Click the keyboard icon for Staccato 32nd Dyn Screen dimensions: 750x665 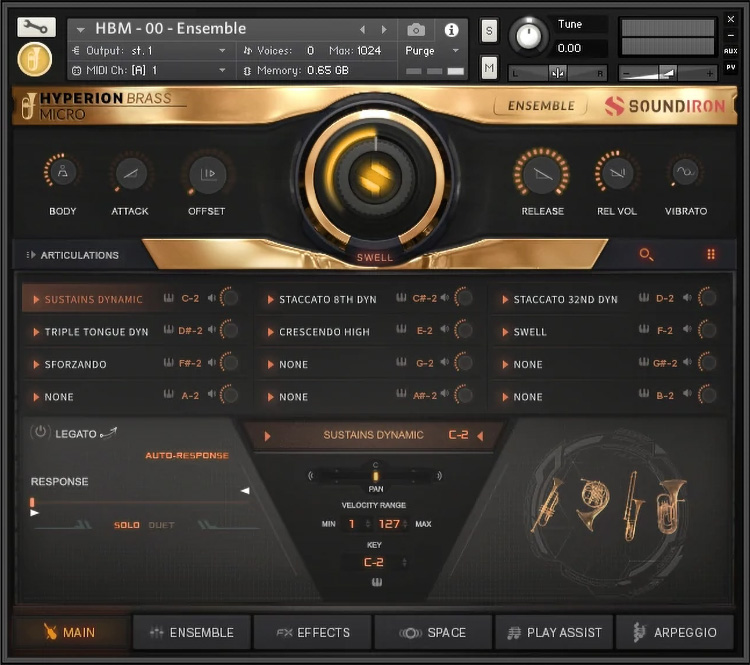[644, 298]
